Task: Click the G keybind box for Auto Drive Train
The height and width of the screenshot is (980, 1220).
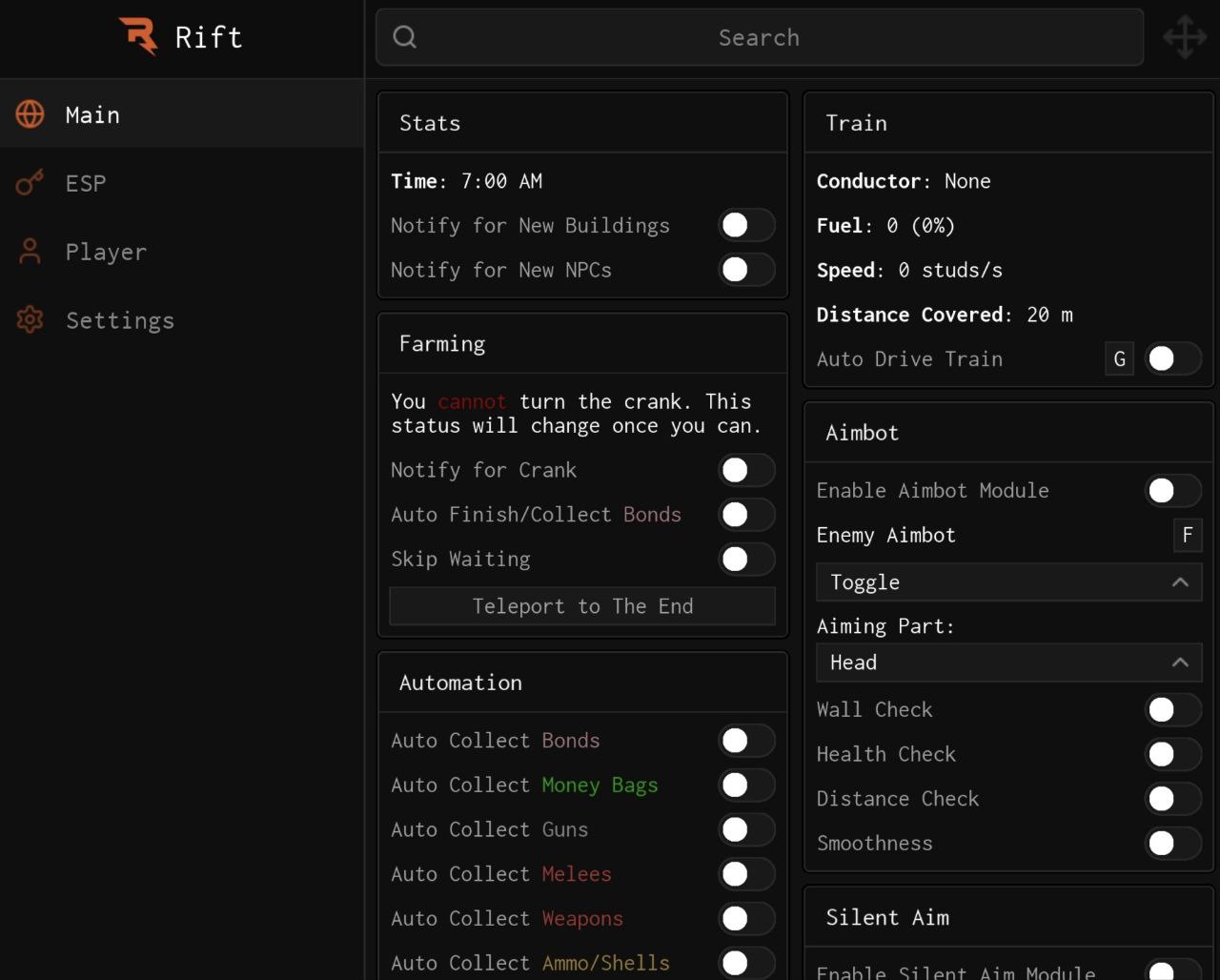Action: [1119, 359]
